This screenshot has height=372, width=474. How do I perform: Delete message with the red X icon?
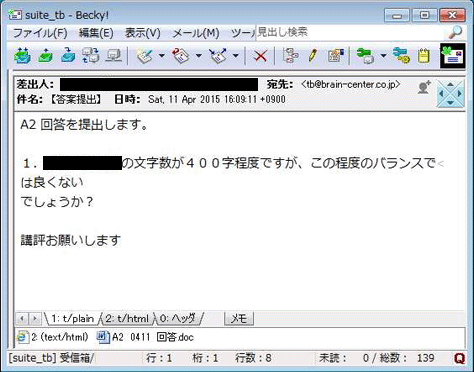[260, 56]
